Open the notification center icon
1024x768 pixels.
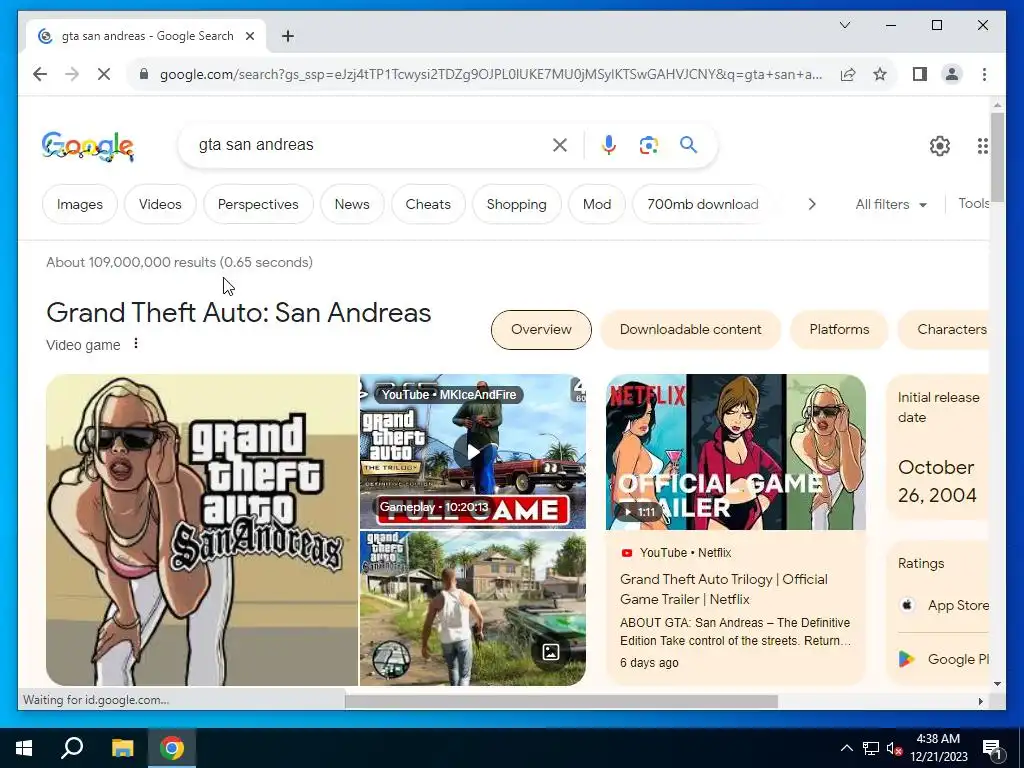point(993,749)
